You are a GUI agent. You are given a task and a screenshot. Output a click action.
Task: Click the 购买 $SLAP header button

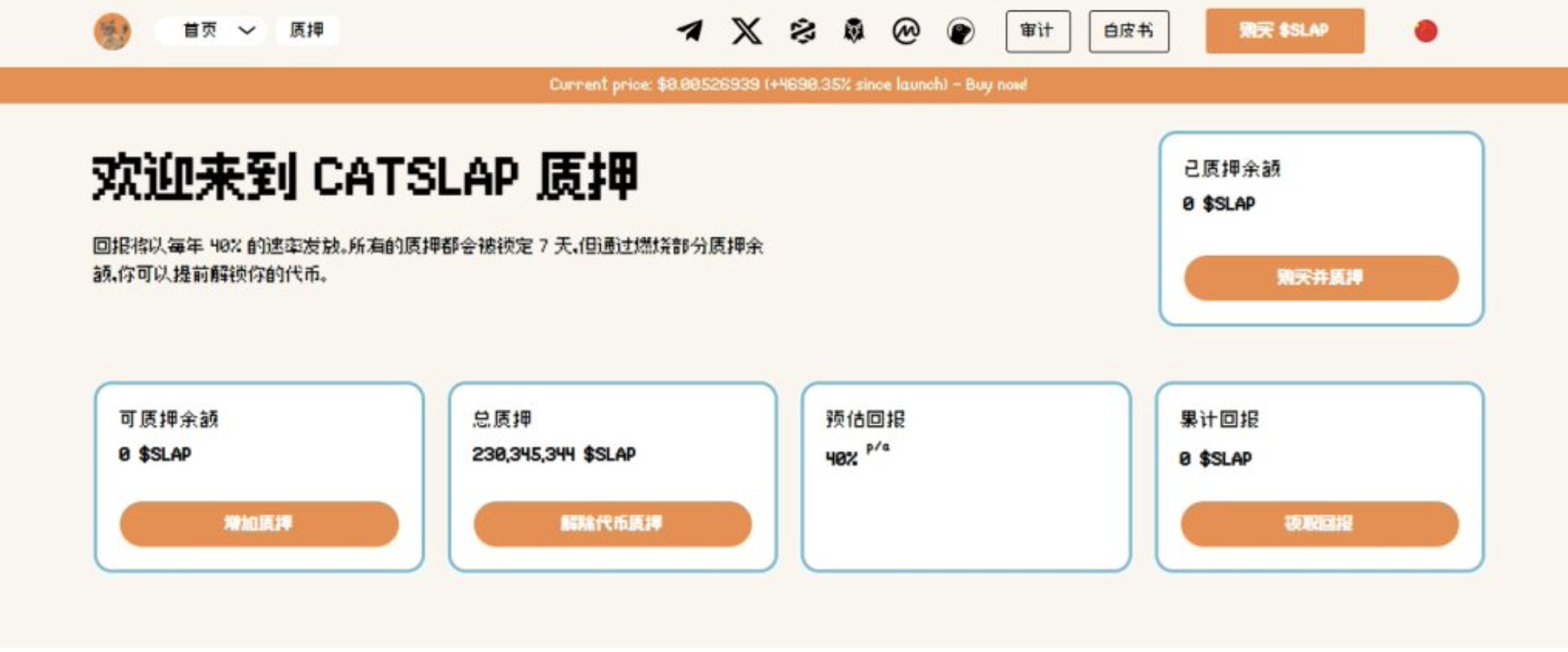(1284, 31)
